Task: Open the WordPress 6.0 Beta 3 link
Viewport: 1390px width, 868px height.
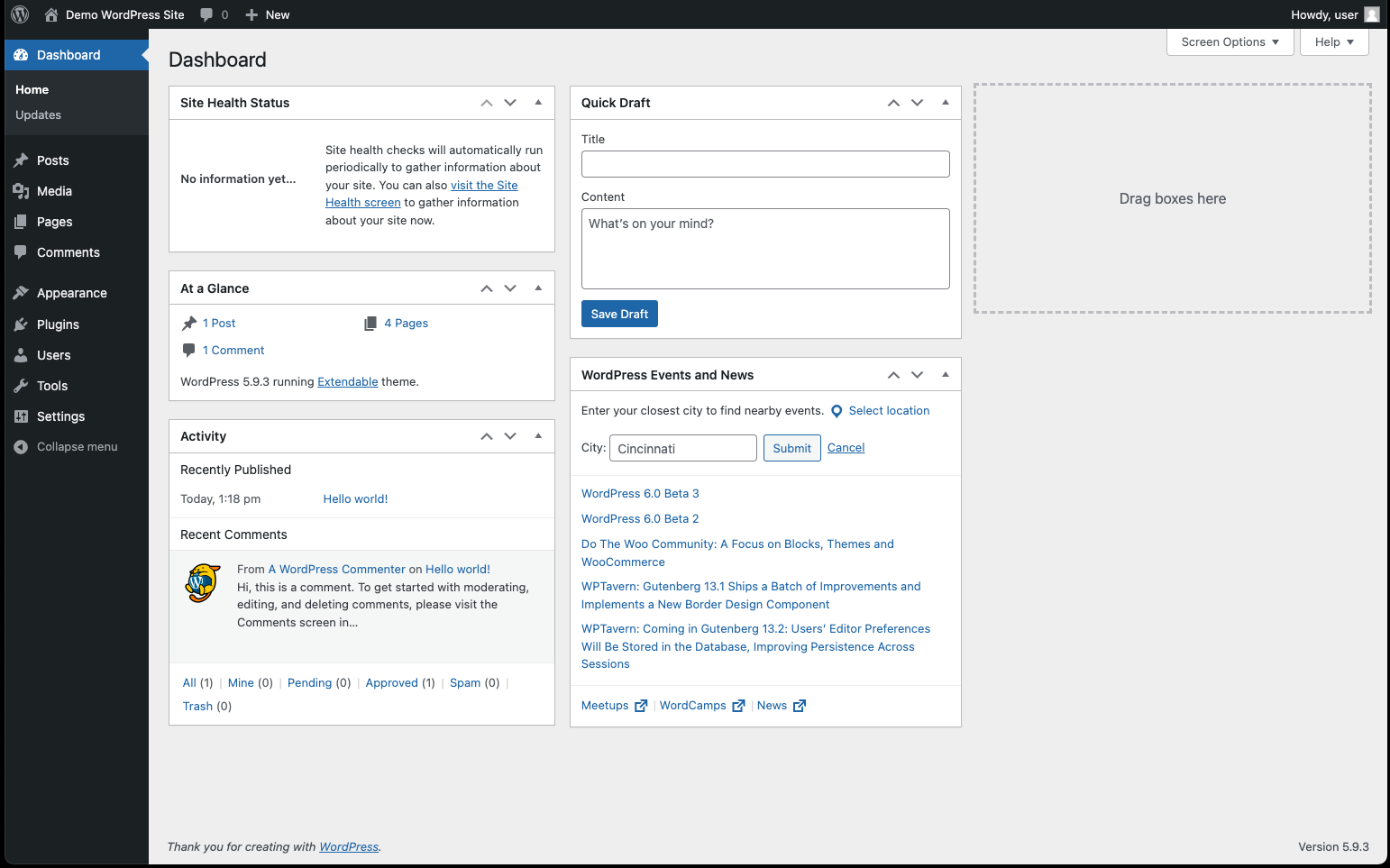Action: coord(640,494)
